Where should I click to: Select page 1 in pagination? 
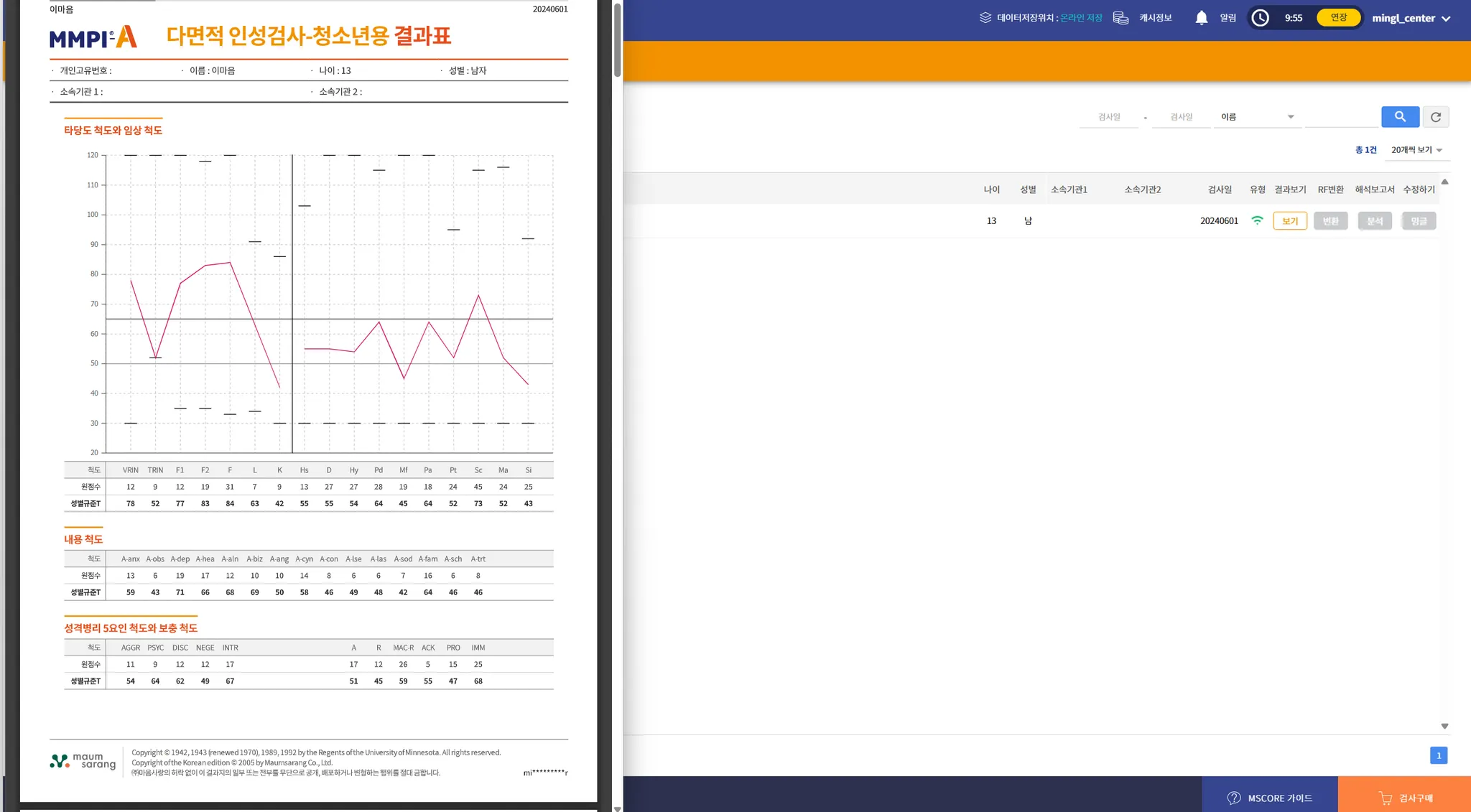click(x=1438, y=755)
